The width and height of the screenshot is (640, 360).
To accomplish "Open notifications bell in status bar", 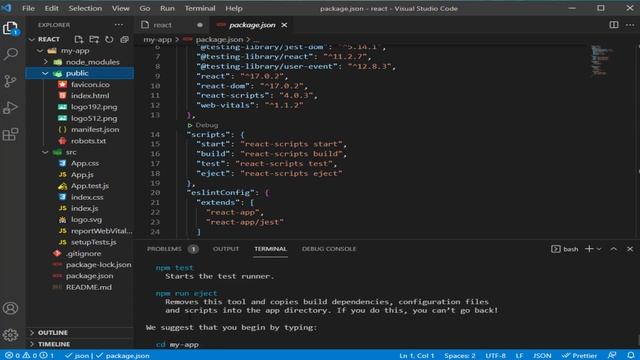I will pyautogui.click(x=631, y=356).
